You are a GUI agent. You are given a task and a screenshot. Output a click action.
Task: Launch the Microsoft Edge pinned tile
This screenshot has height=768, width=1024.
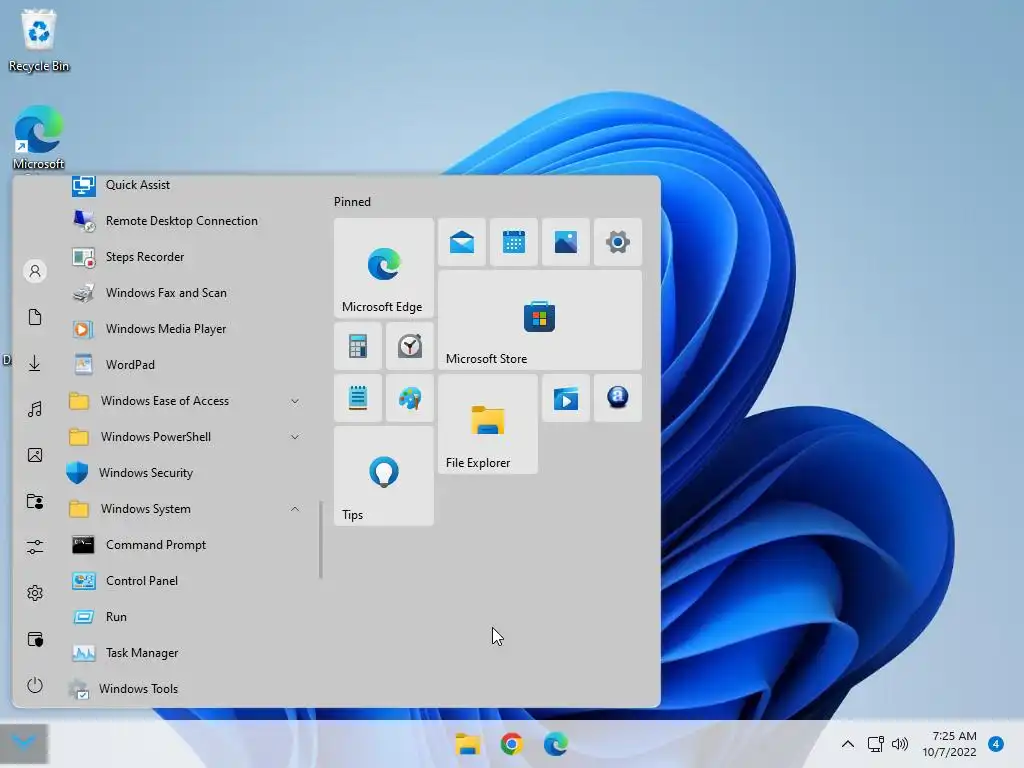pos(383,268)
